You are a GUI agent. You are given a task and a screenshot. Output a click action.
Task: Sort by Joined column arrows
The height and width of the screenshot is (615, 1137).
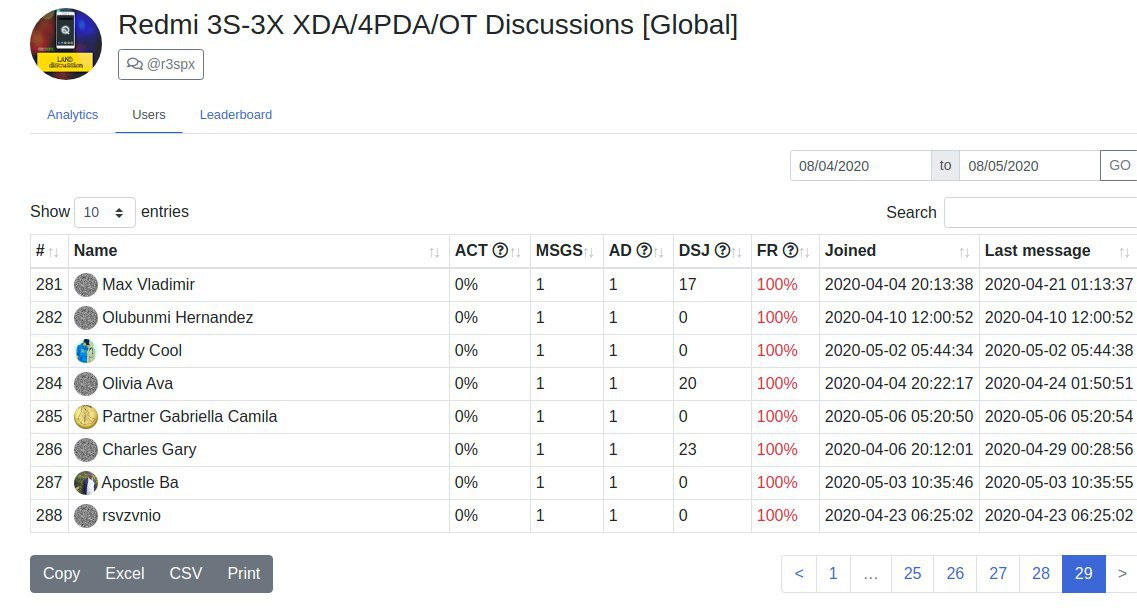964,252
